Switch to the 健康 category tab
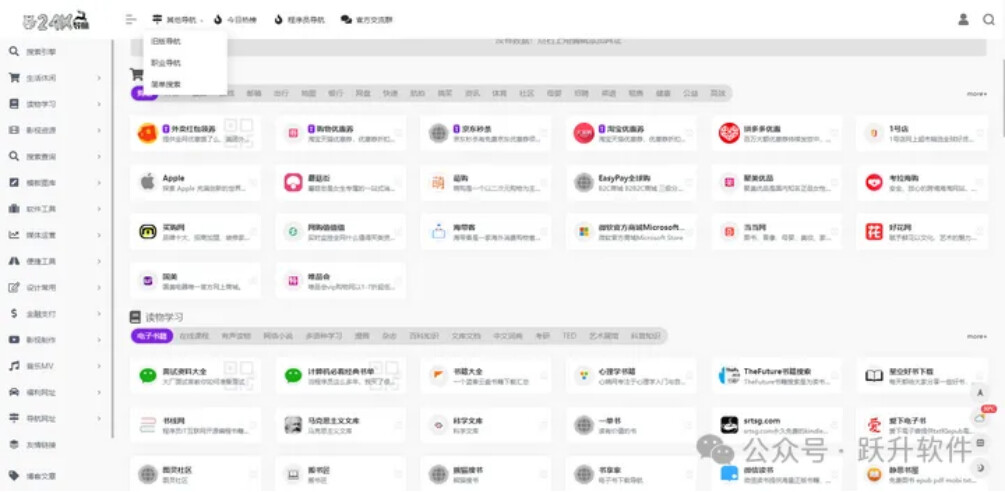This screenshot has width=1005, height=492. tap(663, 94)
